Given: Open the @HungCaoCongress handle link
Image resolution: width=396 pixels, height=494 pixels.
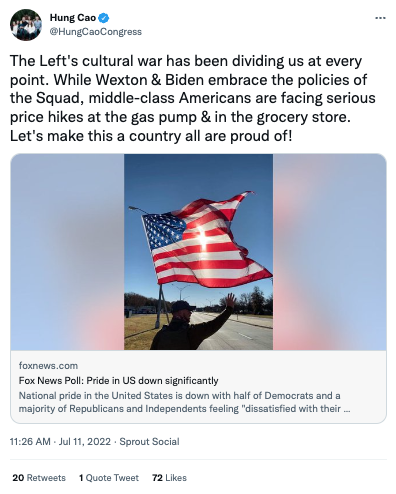Looking at the screenshot, I should point(96,32).
